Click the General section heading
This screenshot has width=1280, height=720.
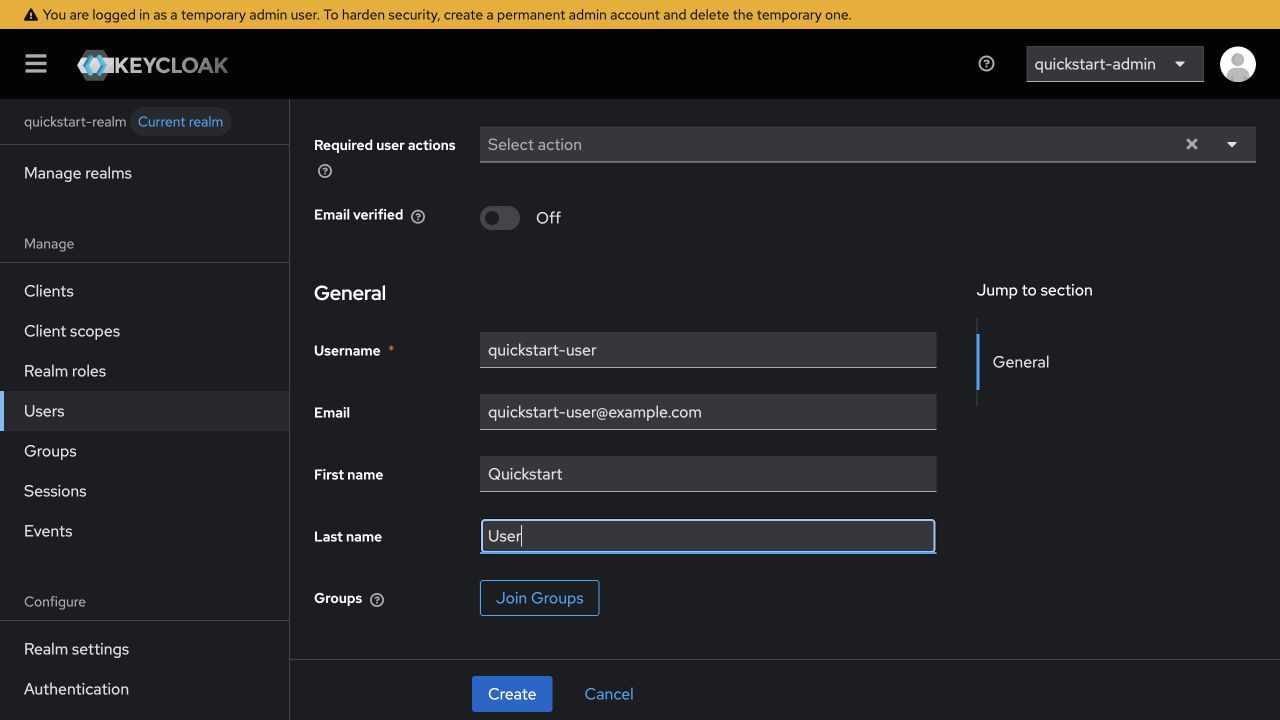click(350, 293)
